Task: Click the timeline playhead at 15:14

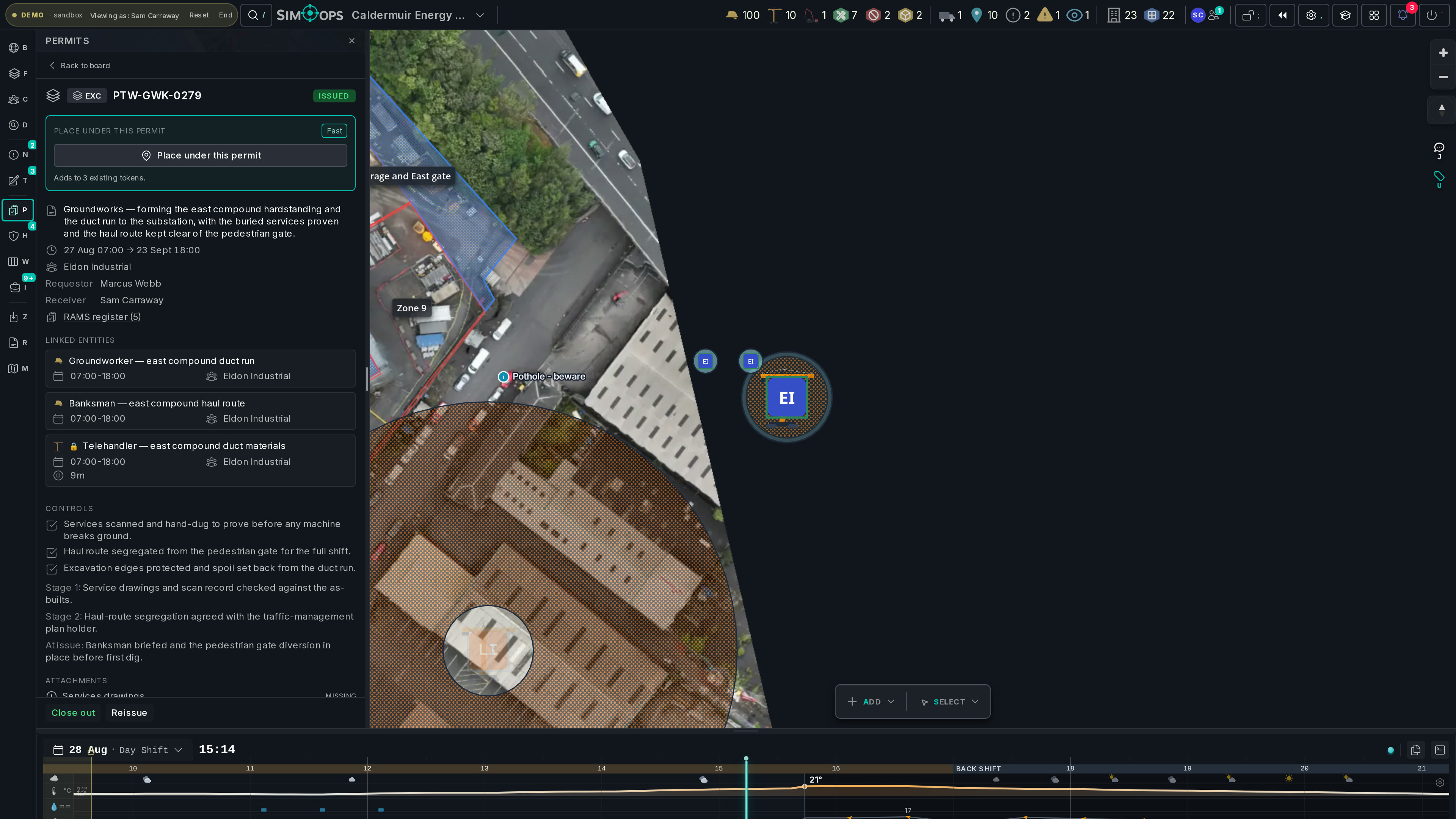Action: pos(746,758)
